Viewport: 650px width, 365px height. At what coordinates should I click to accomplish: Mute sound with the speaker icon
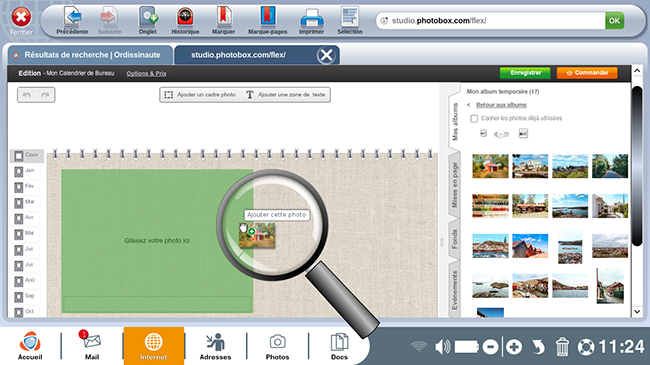point(443,347)
